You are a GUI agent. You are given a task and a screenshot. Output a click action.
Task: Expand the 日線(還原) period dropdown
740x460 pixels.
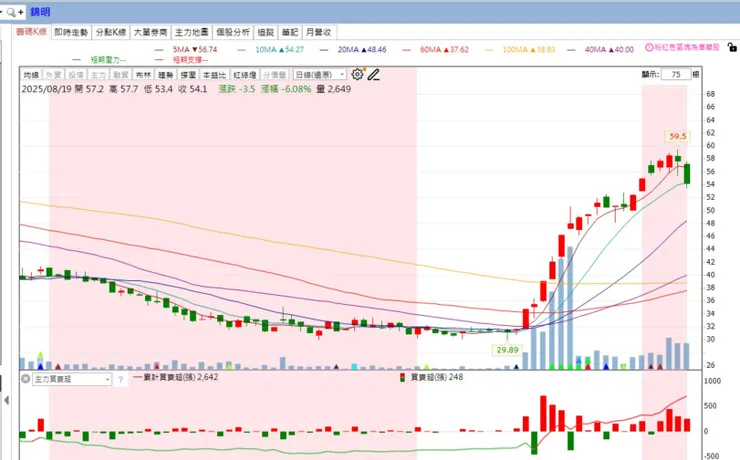320,75
